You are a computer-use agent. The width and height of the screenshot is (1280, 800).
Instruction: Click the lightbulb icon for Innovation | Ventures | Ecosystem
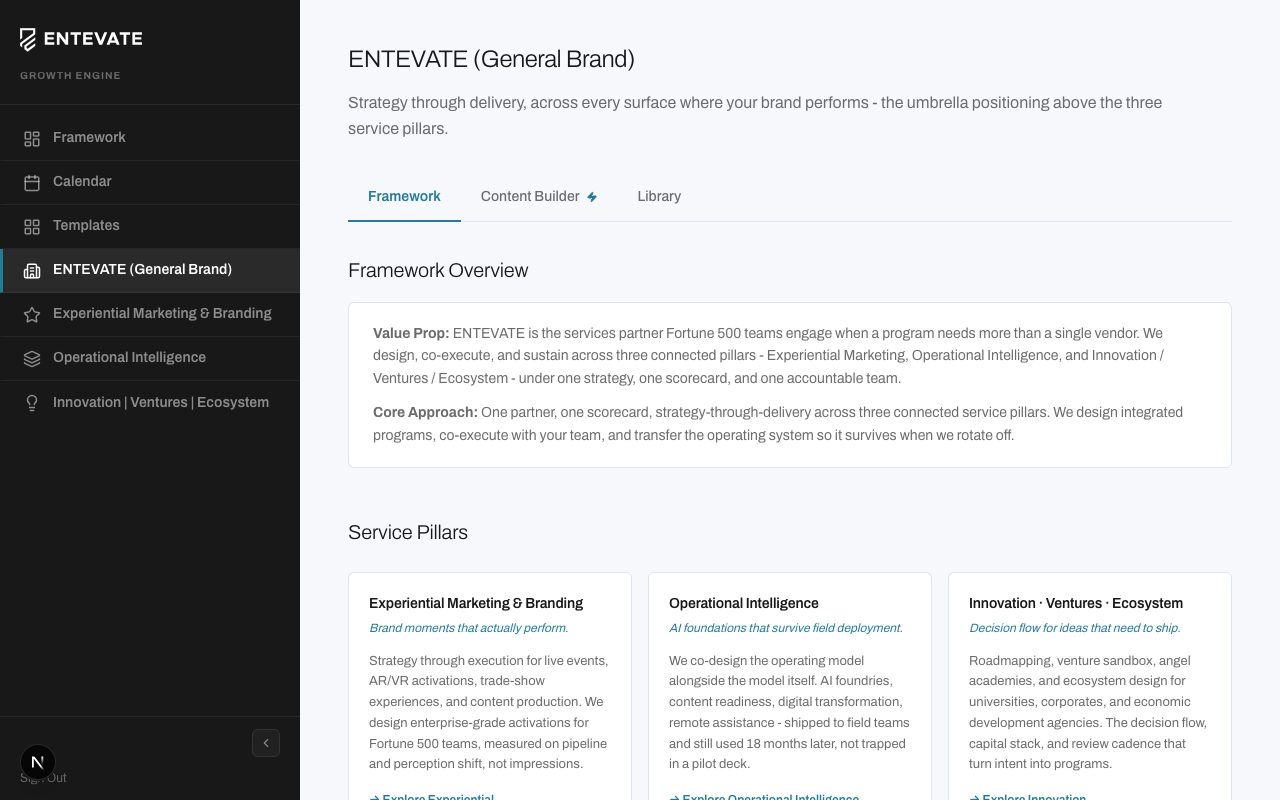click(x=32, y=403)
